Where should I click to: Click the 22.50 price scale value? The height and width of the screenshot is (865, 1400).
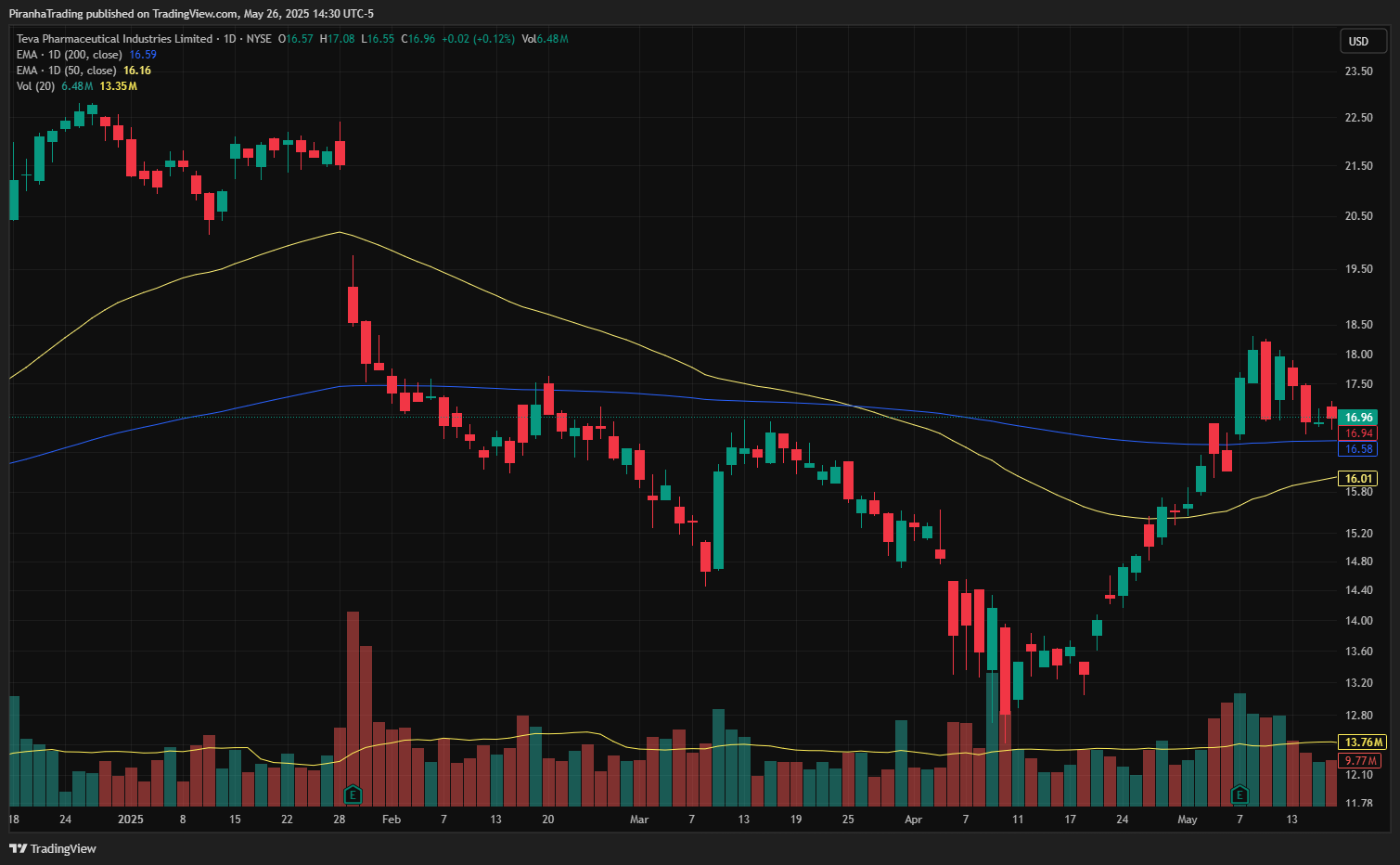coord(1358,118)
